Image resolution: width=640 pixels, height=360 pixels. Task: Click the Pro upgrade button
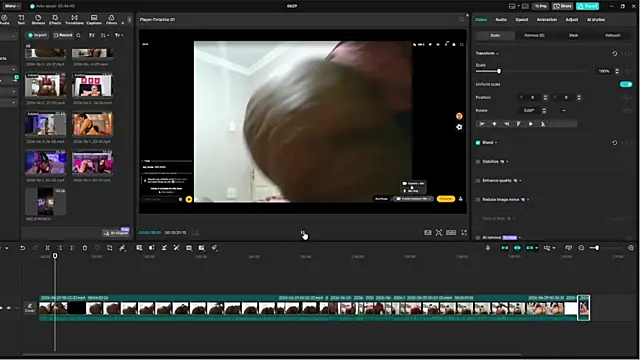point(540,6)
